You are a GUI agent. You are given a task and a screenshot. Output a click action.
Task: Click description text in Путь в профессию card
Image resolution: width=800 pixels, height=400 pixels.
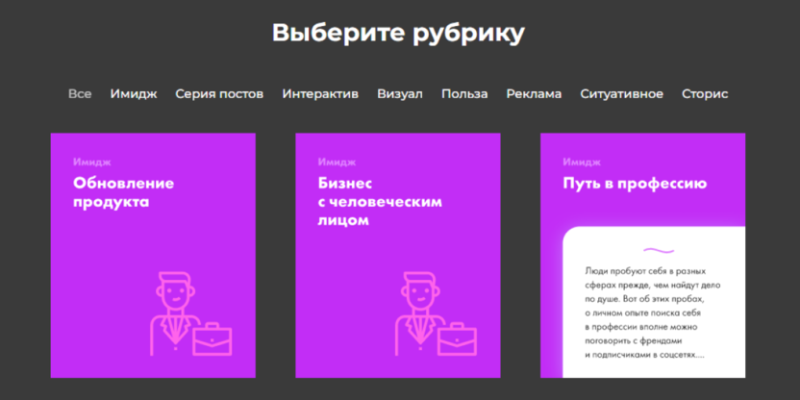[653, 312]
